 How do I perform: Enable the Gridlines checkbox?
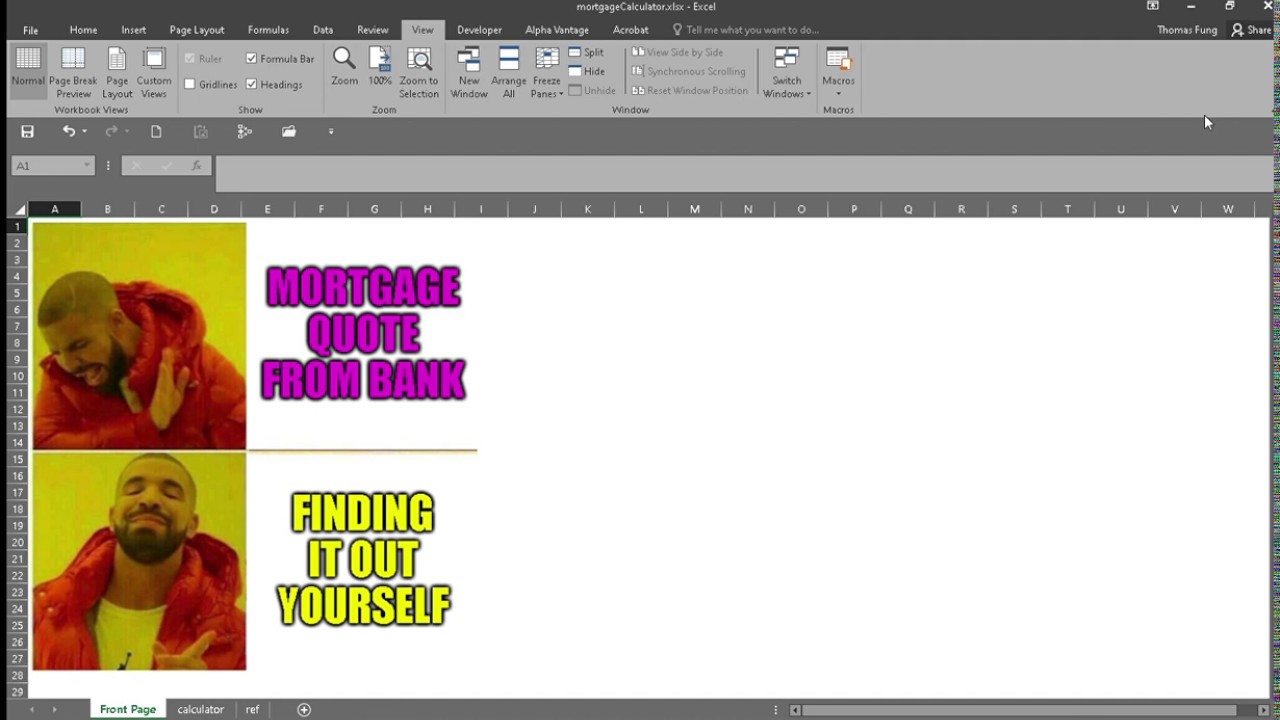pos(189,84)
